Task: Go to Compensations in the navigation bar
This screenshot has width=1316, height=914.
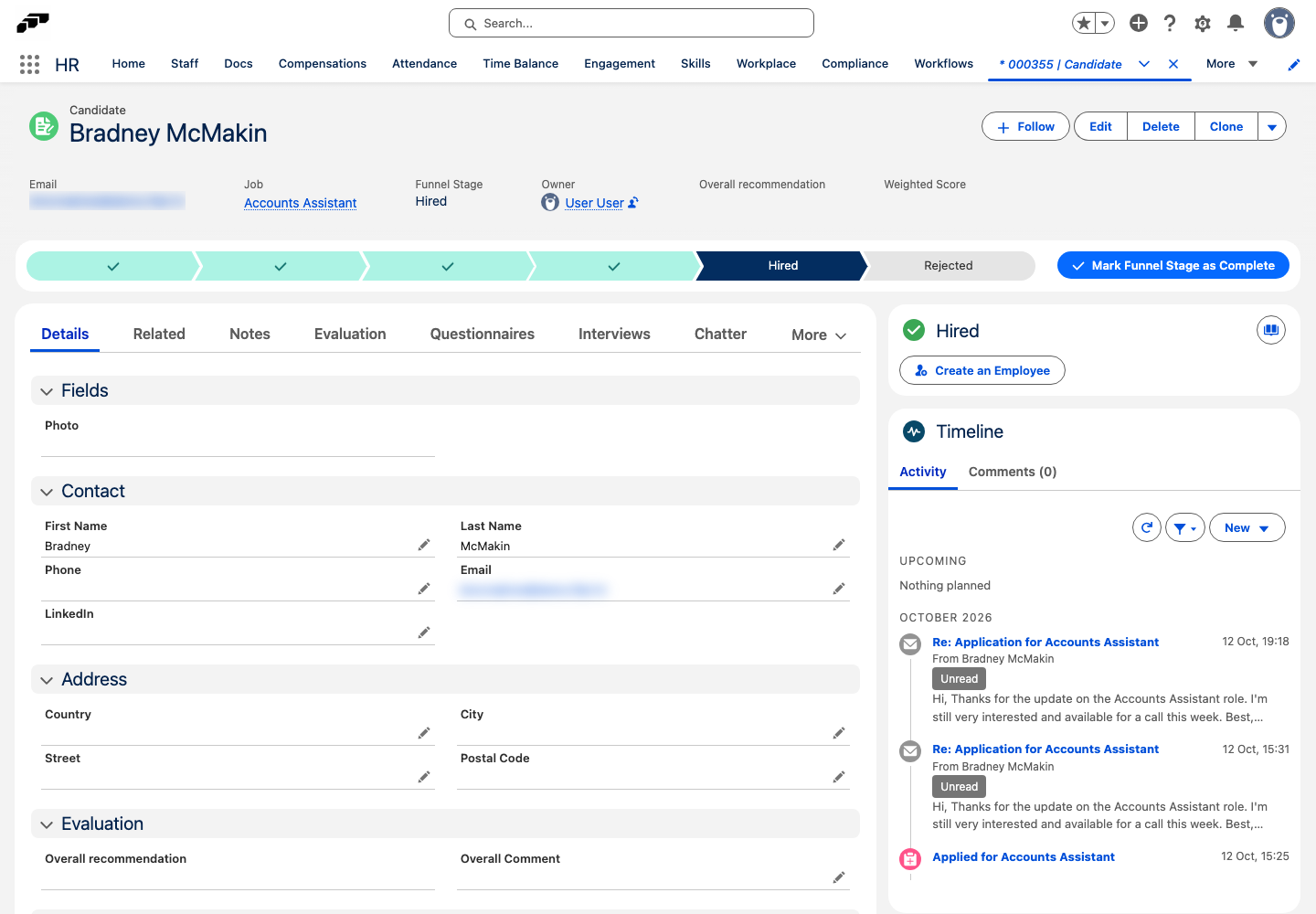Action: [323, 64]
